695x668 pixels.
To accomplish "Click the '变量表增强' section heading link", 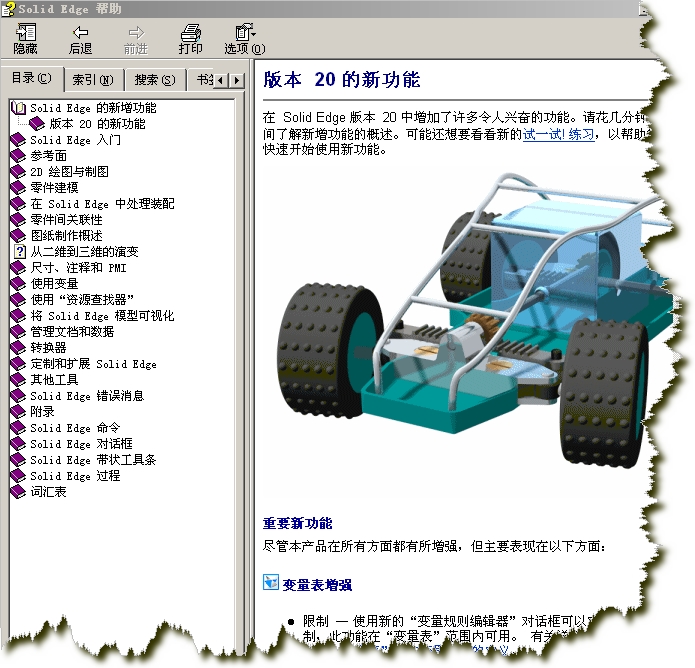I will pyautogui.click(x=317, y=585).
